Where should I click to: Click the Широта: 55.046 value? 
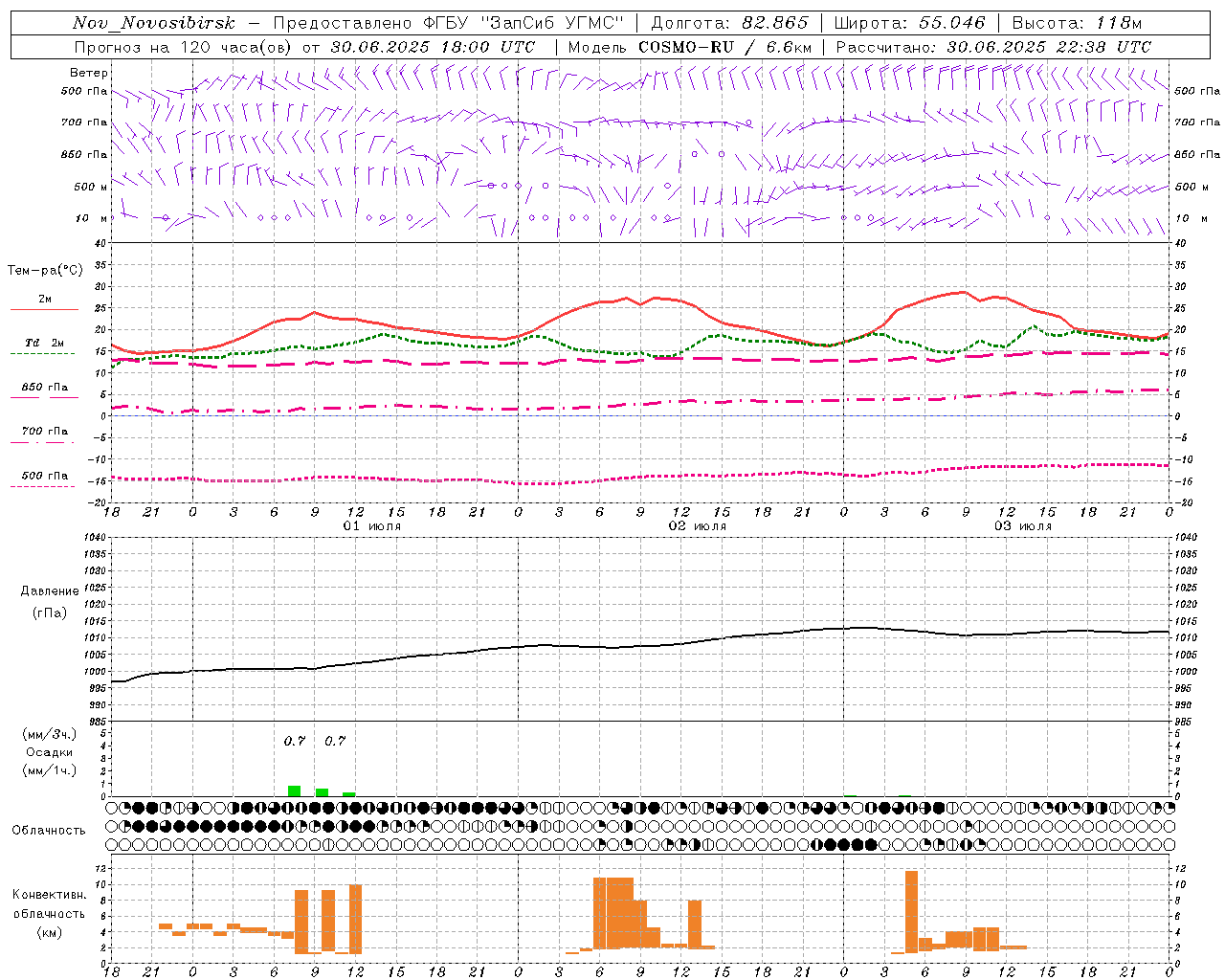pos(909,23)
